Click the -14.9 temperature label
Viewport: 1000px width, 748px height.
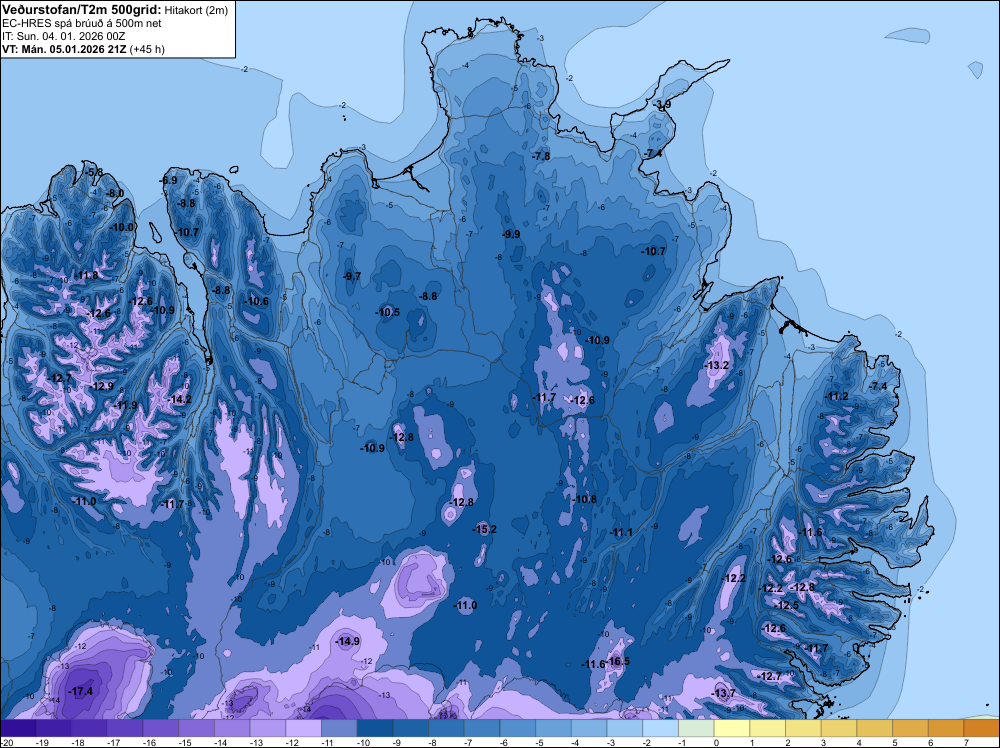348,641
